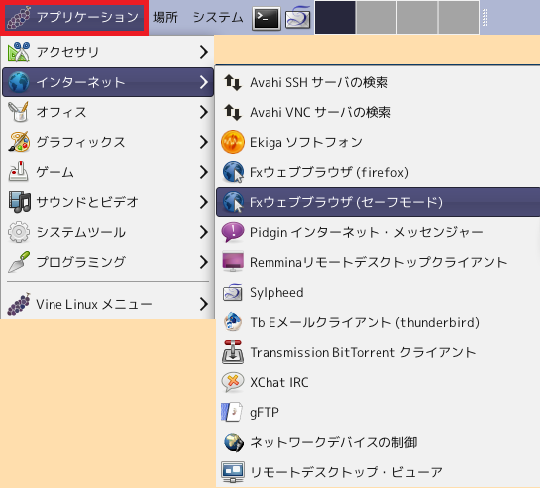
Task: Open the システム menu
Action: (218, 17)
